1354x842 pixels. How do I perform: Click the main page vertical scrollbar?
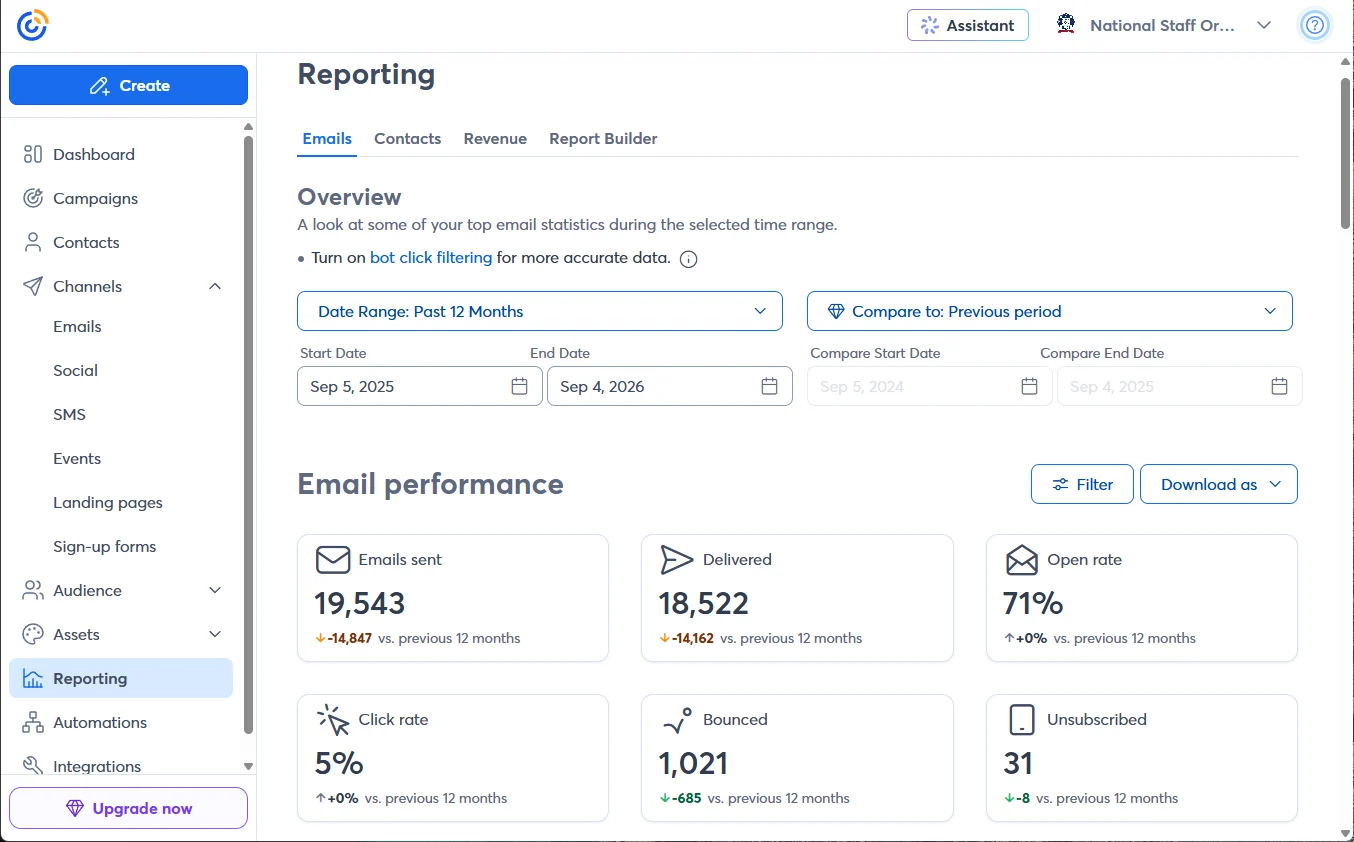click(1345, 152)
